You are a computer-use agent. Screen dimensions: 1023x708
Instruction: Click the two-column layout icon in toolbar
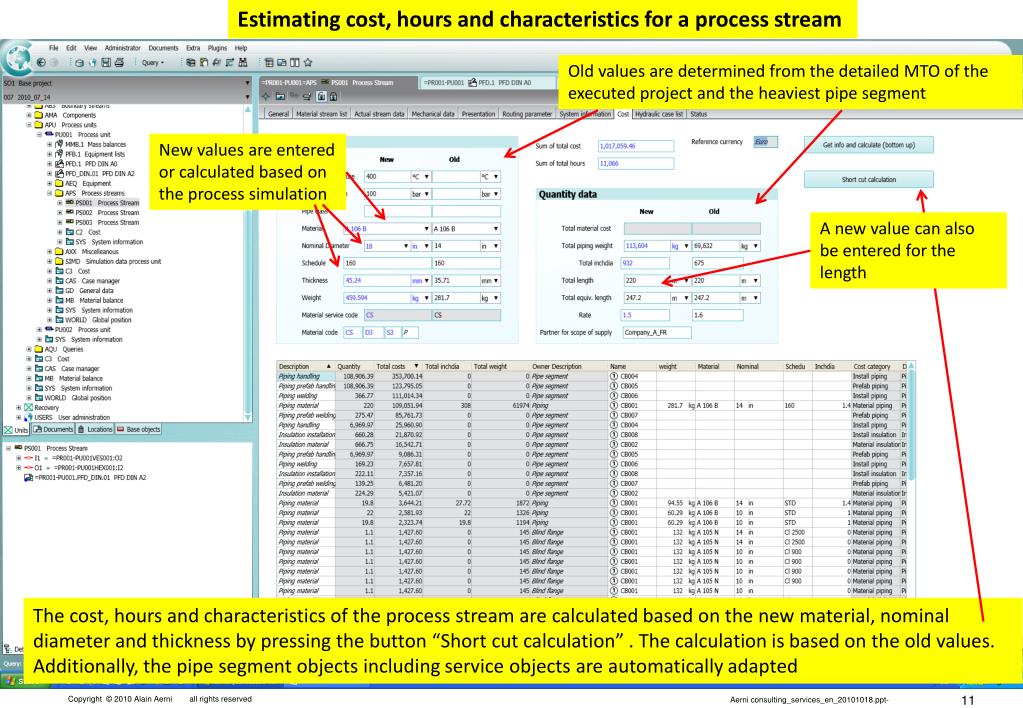pyautogui.click(x=295, y=63)
